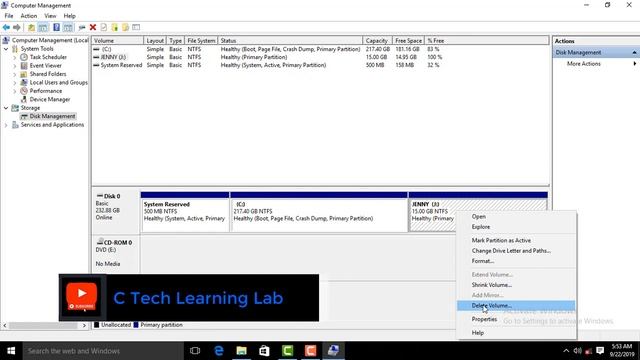Image resolution: width=640 pixels, height=360 pixels.
Task: Expand the Services and Applications node
Action: pyautogui.click(x=6, y=125)
